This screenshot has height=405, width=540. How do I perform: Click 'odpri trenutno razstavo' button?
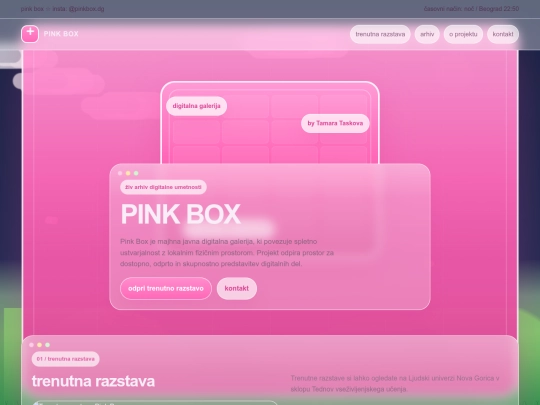(166, 288)
